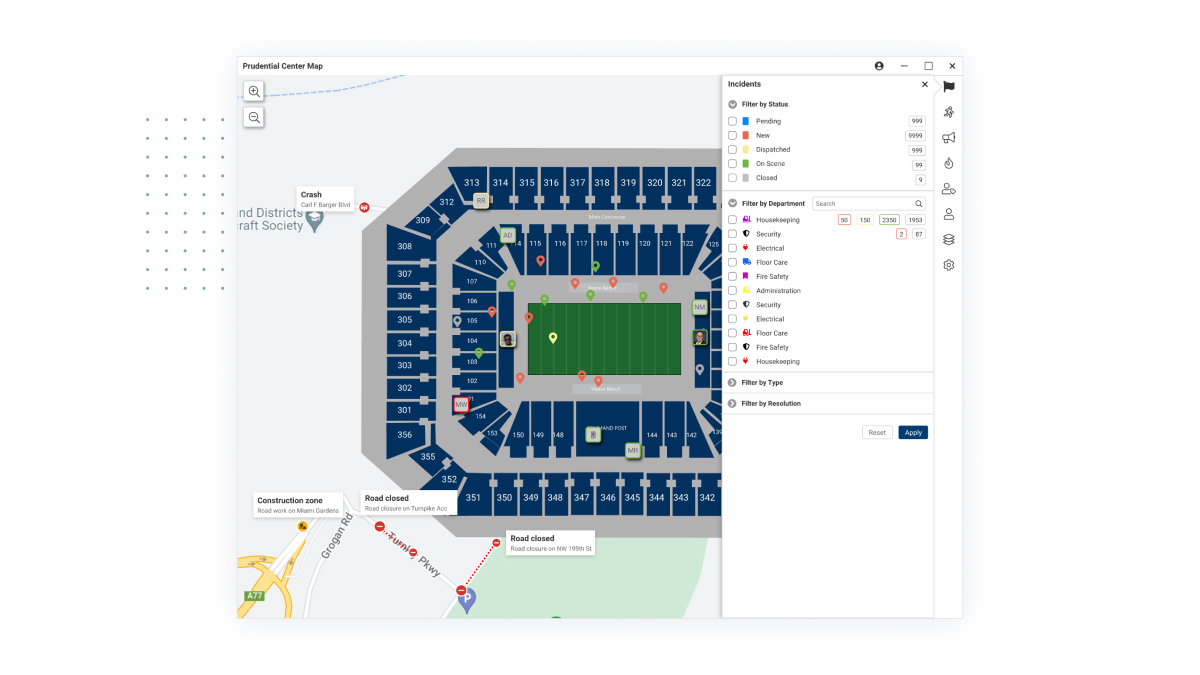Click the Reset button

[877, 432]
